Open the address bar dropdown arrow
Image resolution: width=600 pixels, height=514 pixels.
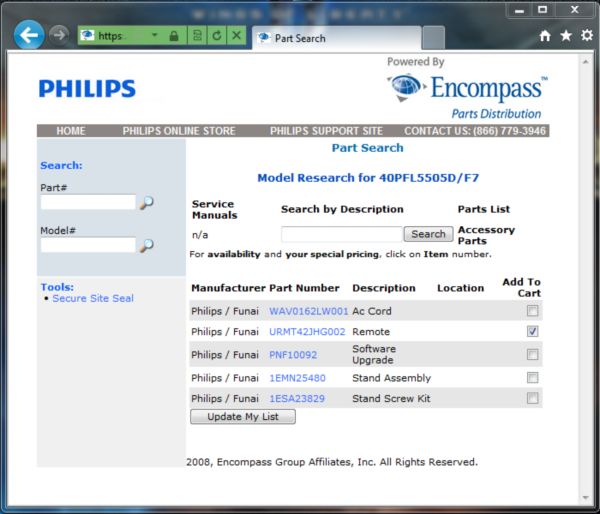tap(155, 35)
